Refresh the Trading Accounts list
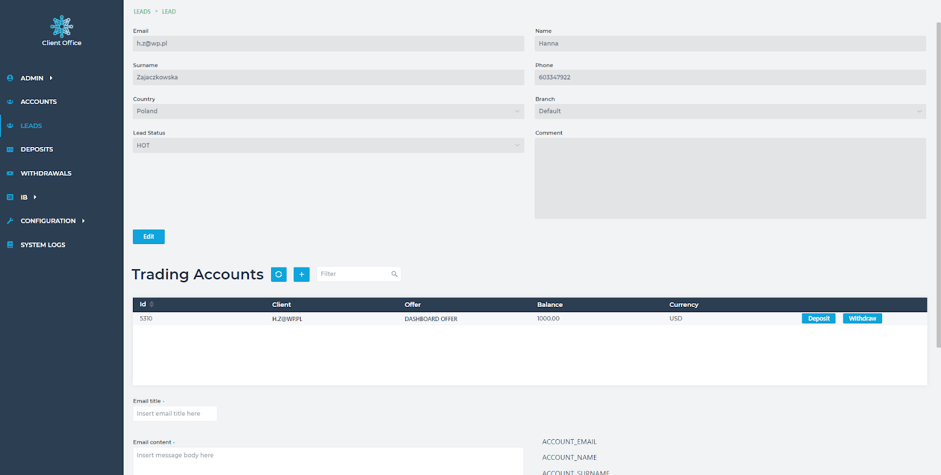 [279, 274]
